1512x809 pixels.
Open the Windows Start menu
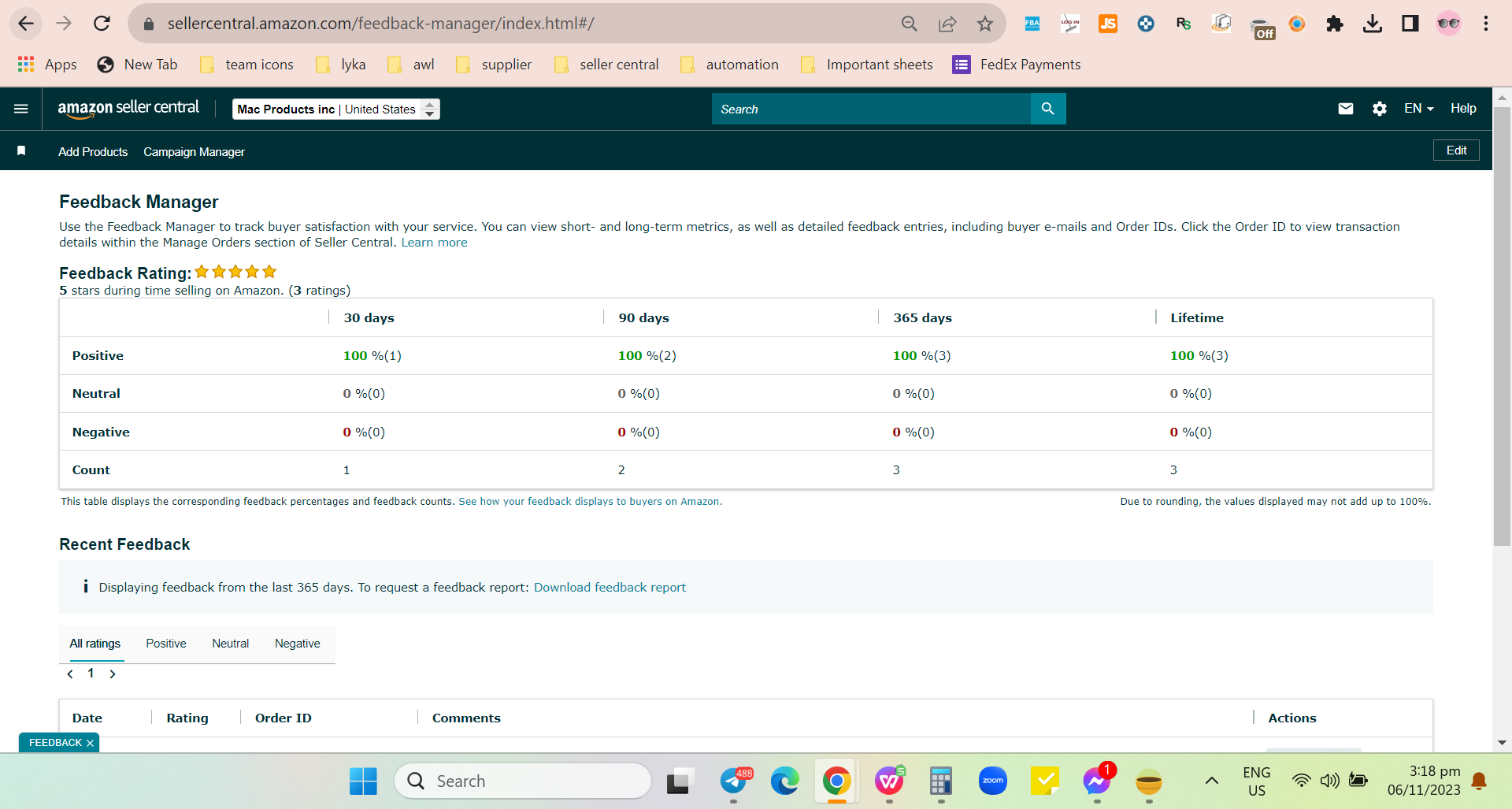[363, 781]
